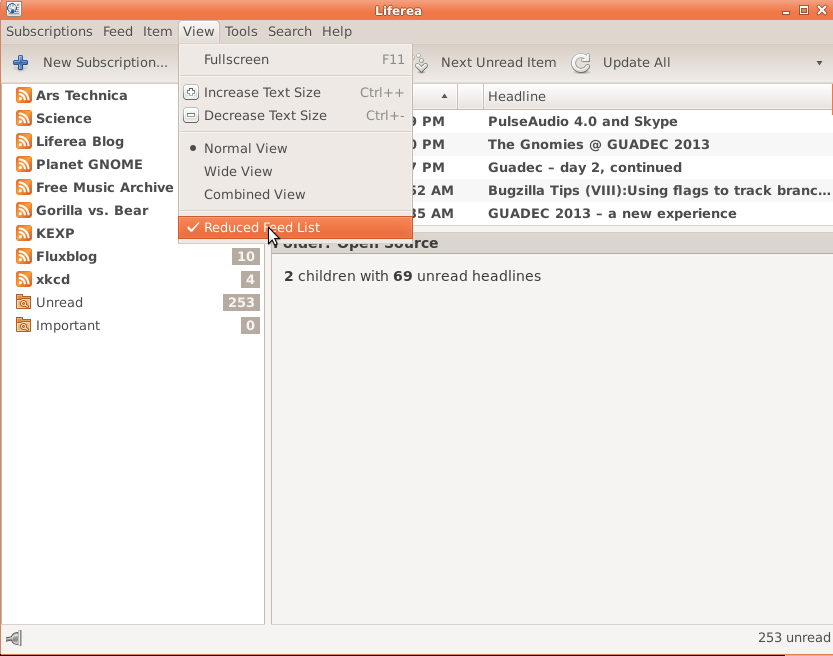Viewport: 833px width, 656px height.
Task: Click the Increase Text Size zoom icon
Action: pos(192,93)
